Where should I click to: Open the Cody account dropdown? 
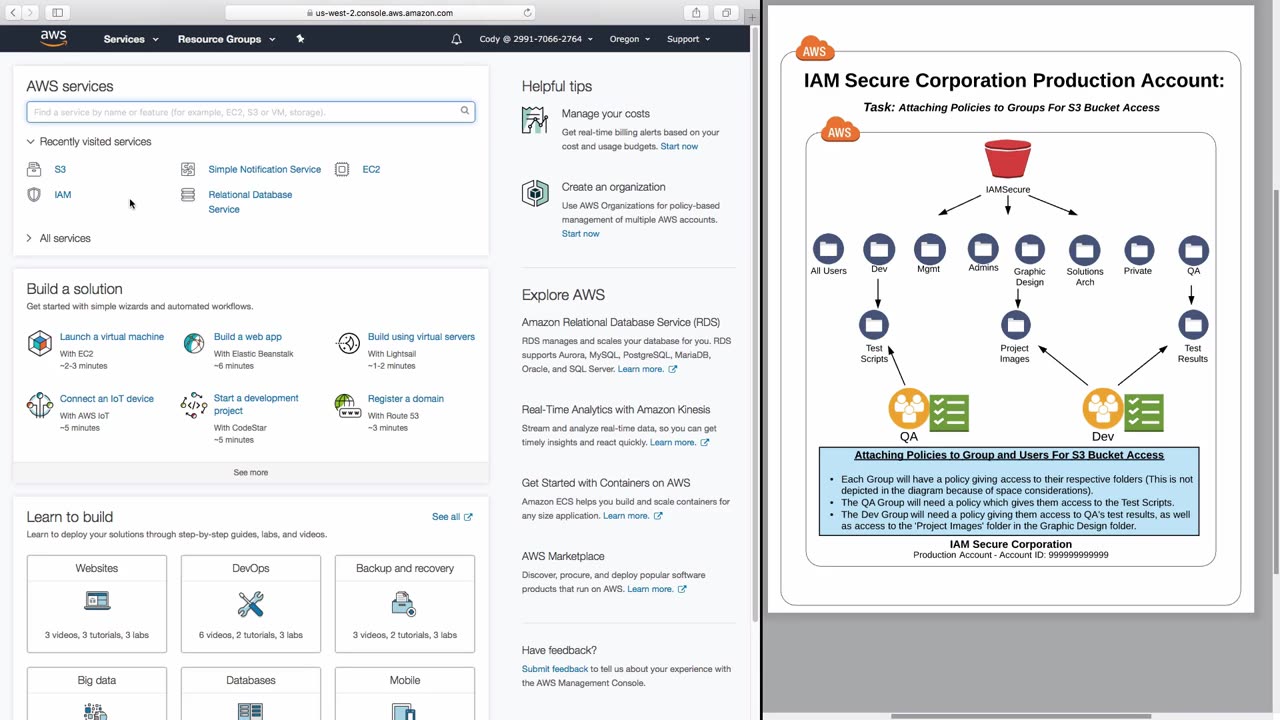click(x=534, y=39)
